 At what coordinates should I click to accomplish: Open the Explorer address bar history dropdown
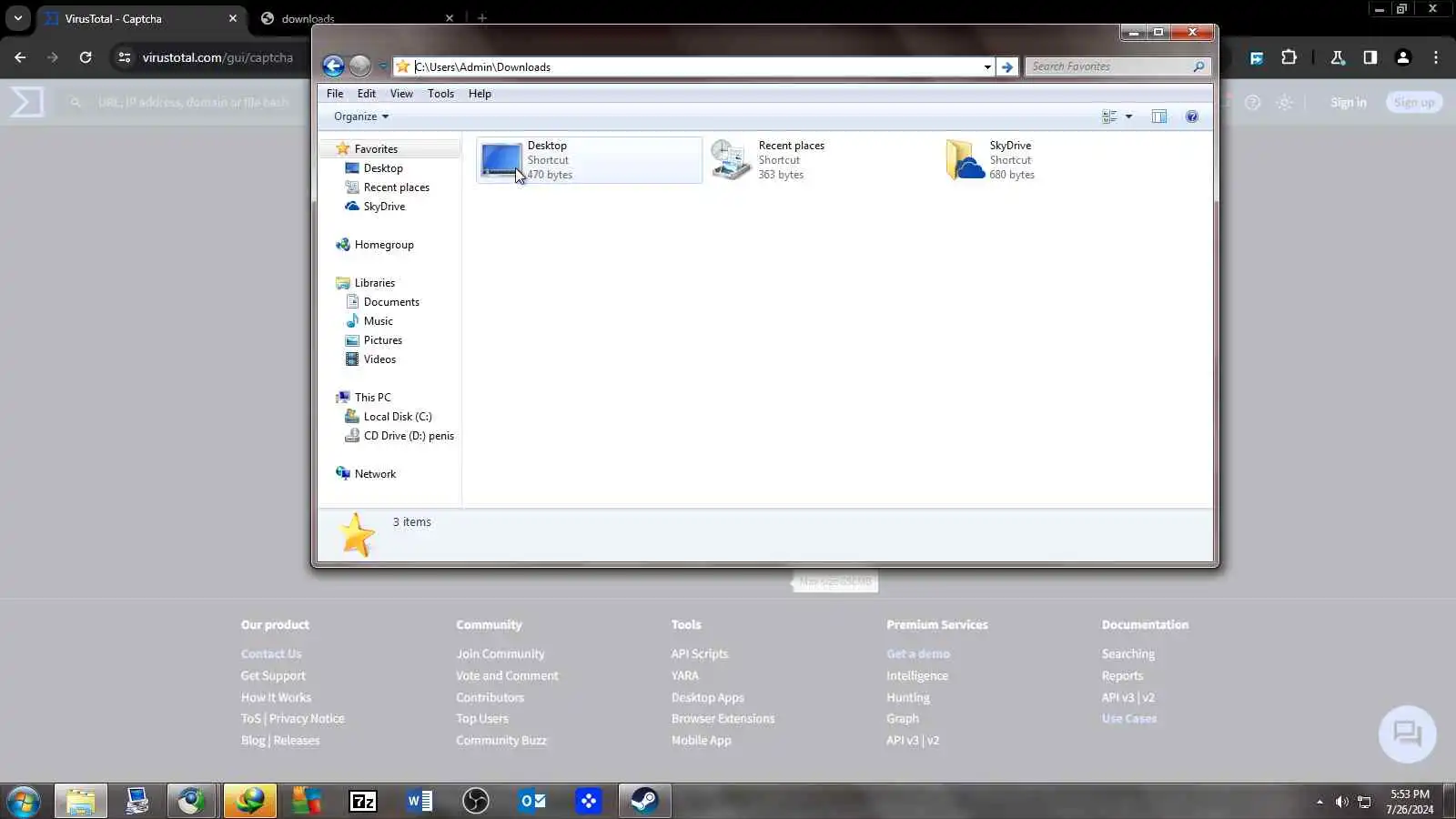[987, 66]
